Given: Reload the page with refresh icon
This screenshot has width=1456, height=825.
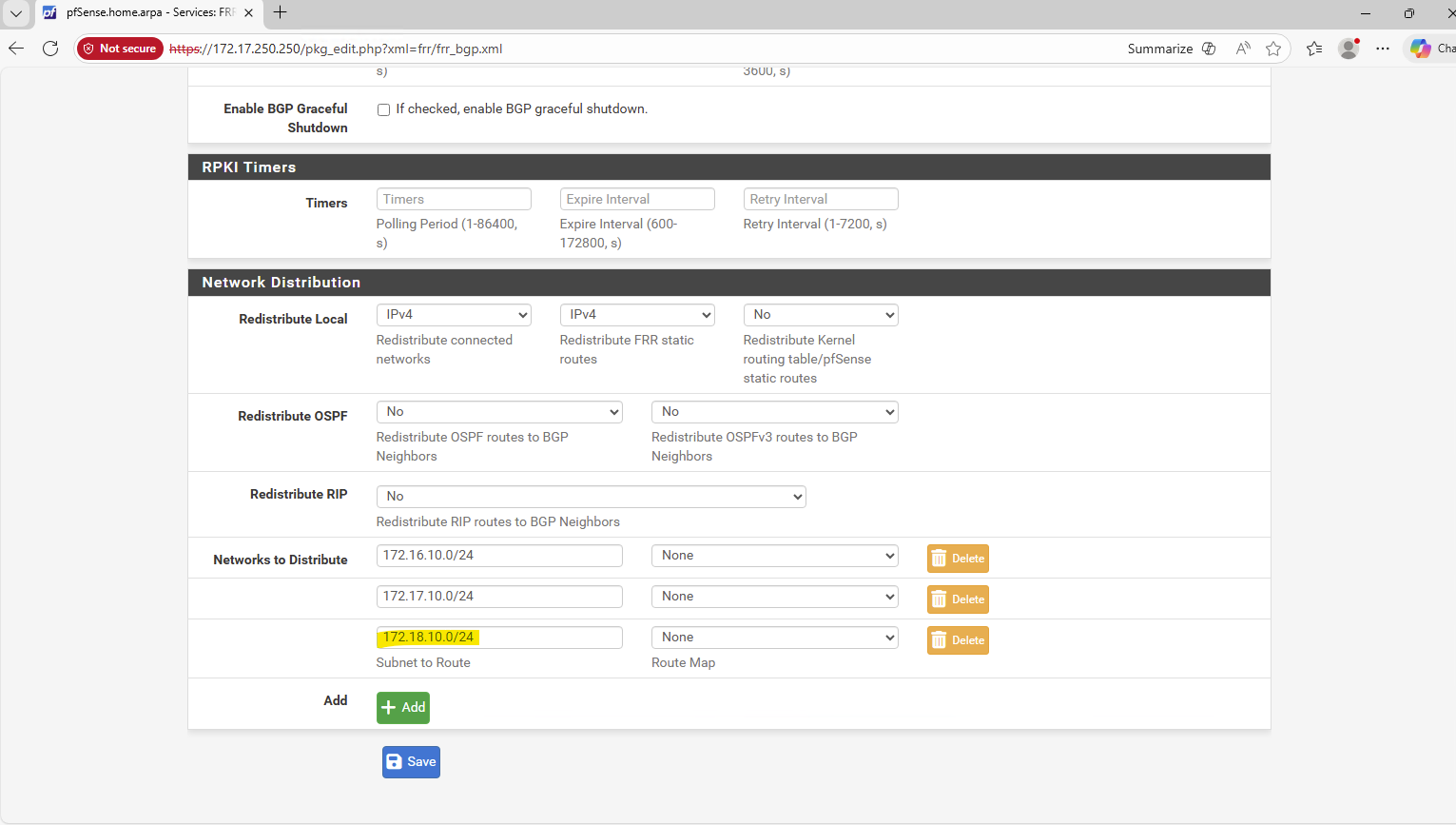Looking at the screenshot, I should click(x=50, y=49).
